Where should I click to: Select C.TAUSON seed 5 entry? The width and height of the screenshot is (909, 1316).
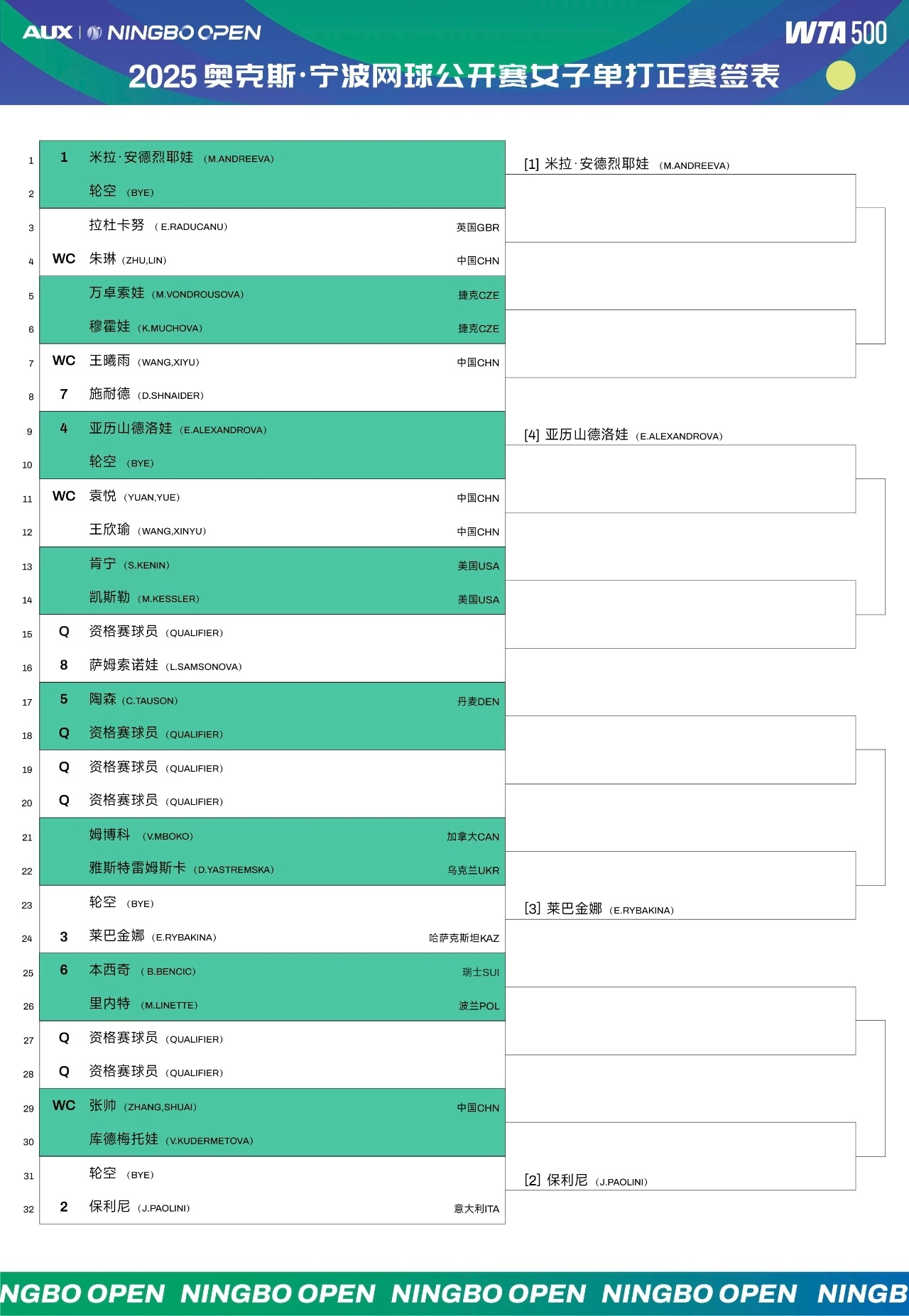[x=272, y=700]
